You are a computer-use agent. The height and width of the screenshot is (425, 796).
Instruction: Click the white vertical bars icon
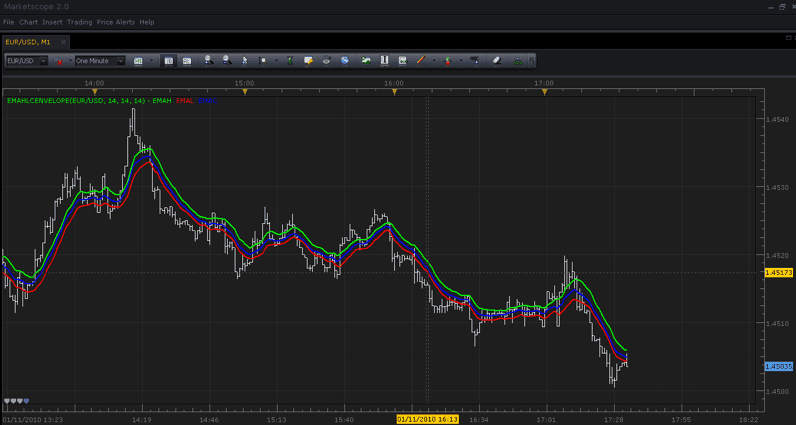coord(384,61)
